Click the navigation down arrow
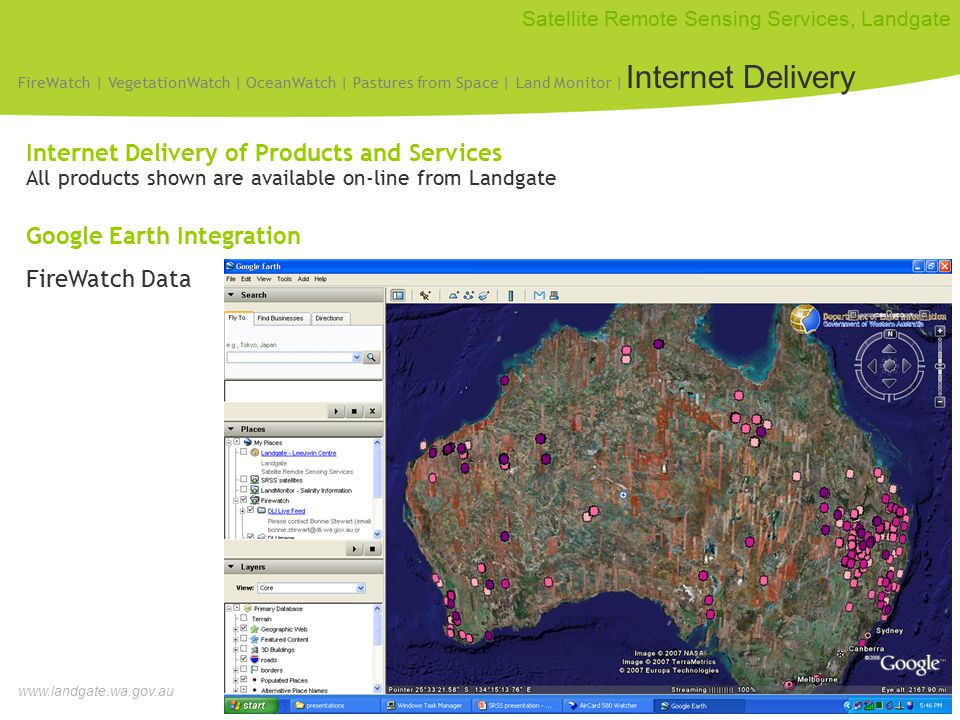This screenshot has width=960, height=720. [x=890, y=383]
